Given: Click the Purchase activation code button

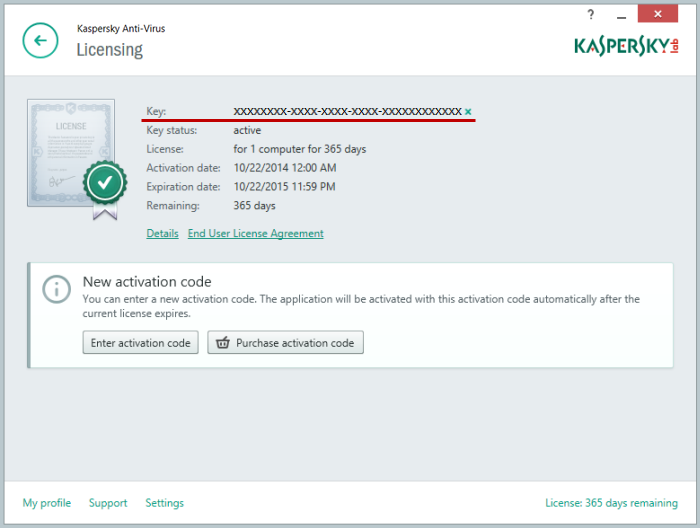Looking at the screenshot, I should tap(285, 343).
